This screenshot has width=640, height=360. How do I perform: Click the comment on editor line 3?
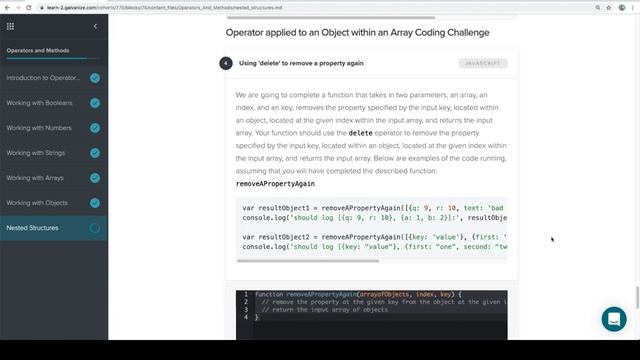click(324, 310)
